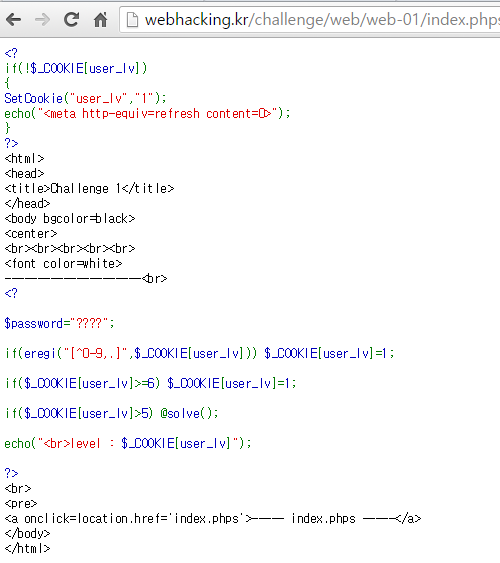The image size is (500, 563).
Task: Focus the webhacking.kr URL address field
Action: pyautogui.click(x=310, y=20)
